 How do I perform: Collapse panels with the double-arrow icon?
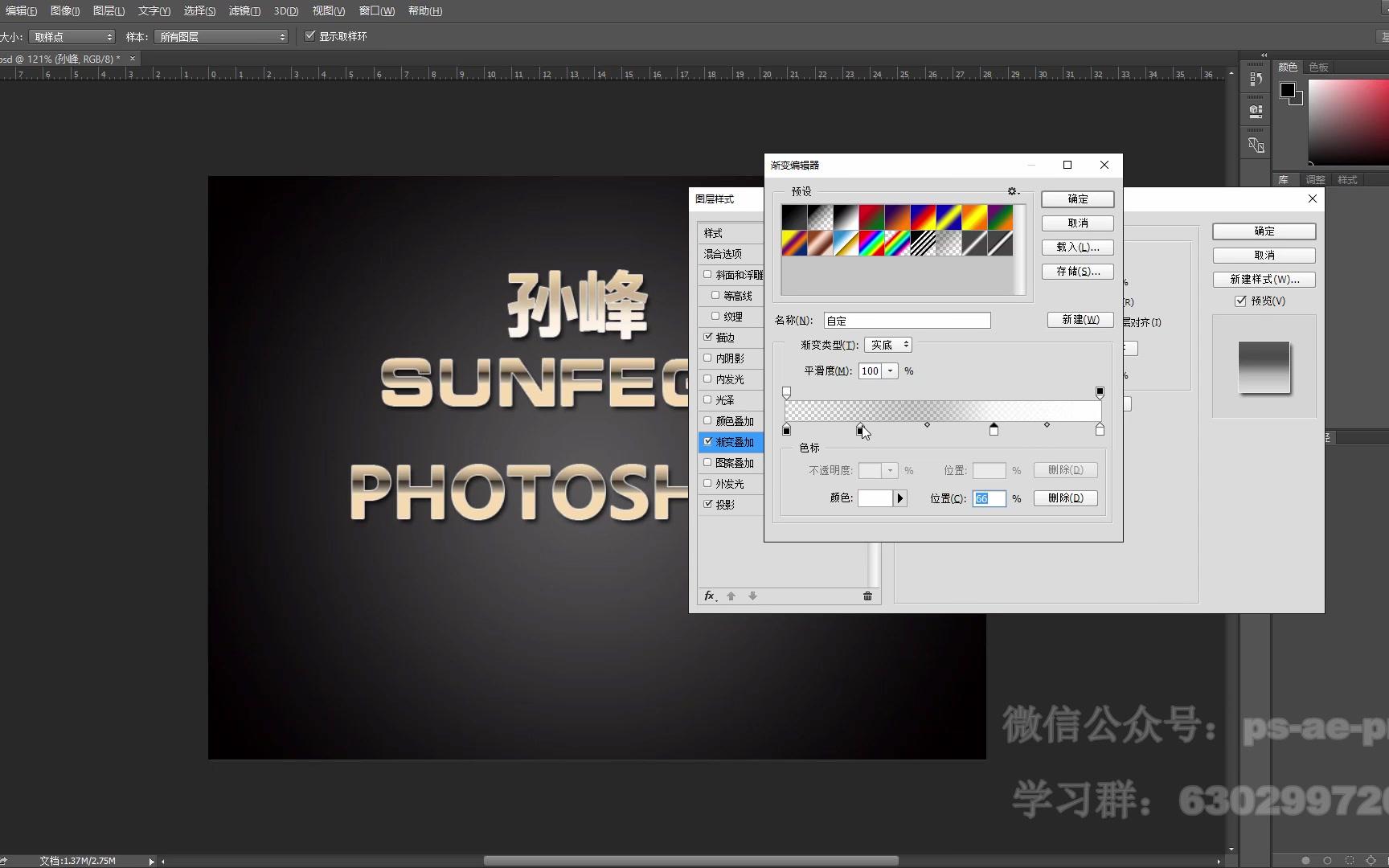(1264, 55)
